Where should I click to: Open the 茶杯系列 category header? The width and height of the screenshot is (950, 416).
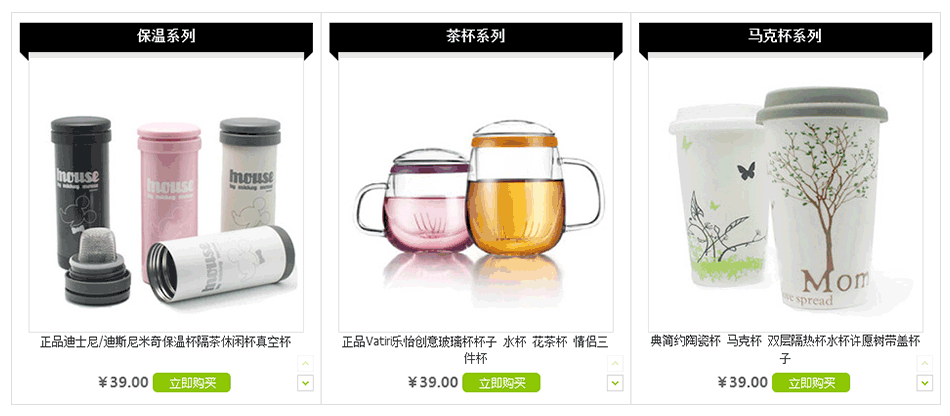click(476, 36)
